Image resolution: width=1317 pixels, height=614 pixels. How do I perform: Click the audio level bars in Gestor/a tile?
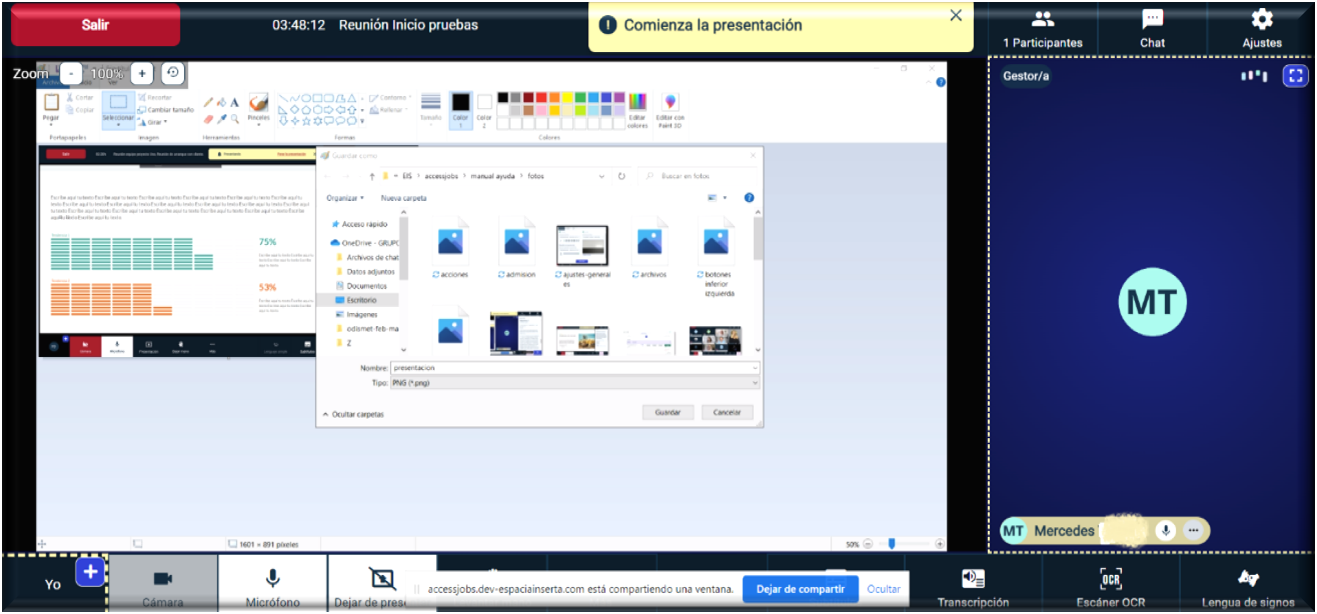click(1253, 75)
